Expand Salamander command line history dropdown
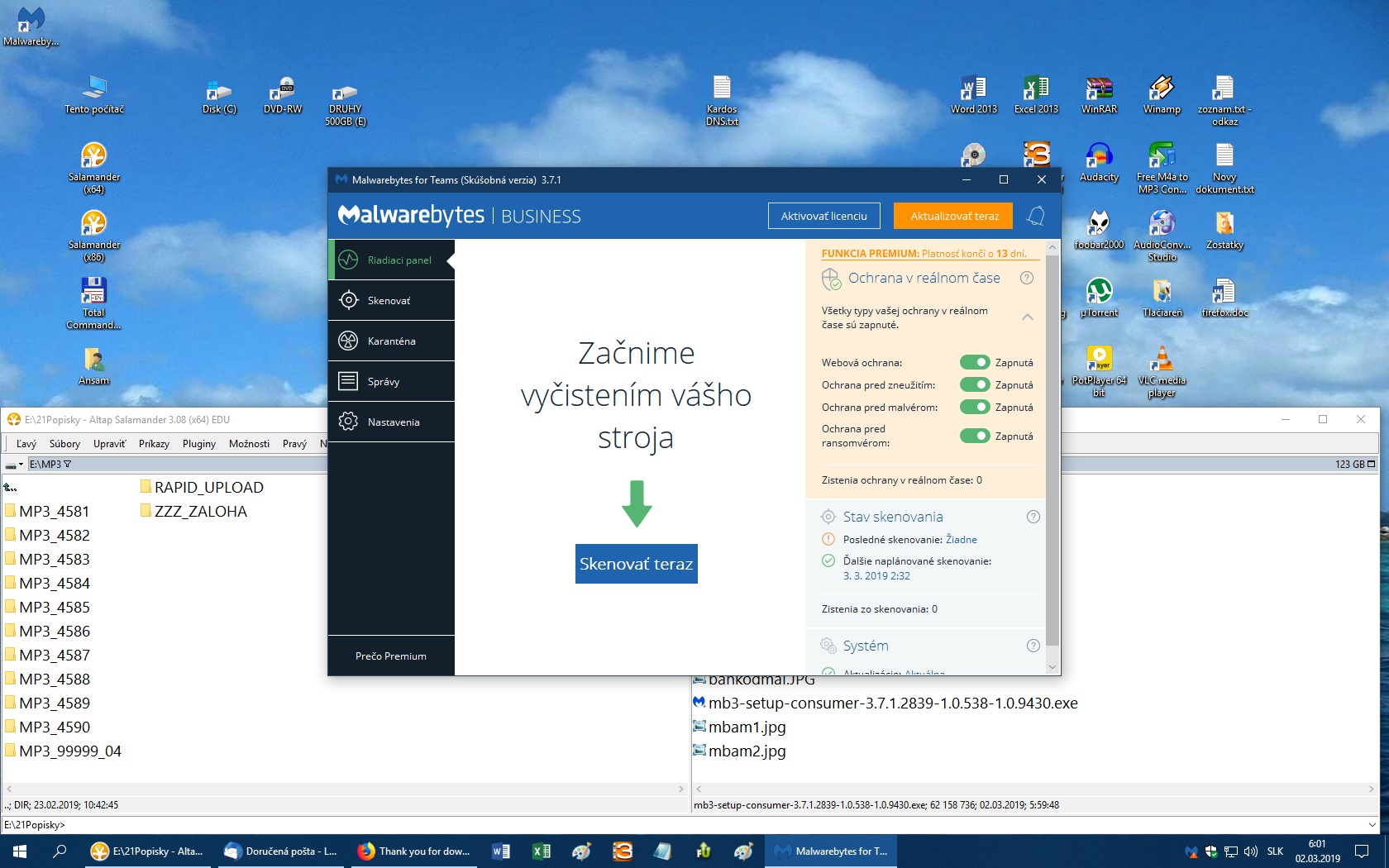1389x868 pixels. [x=1372, y=824]
